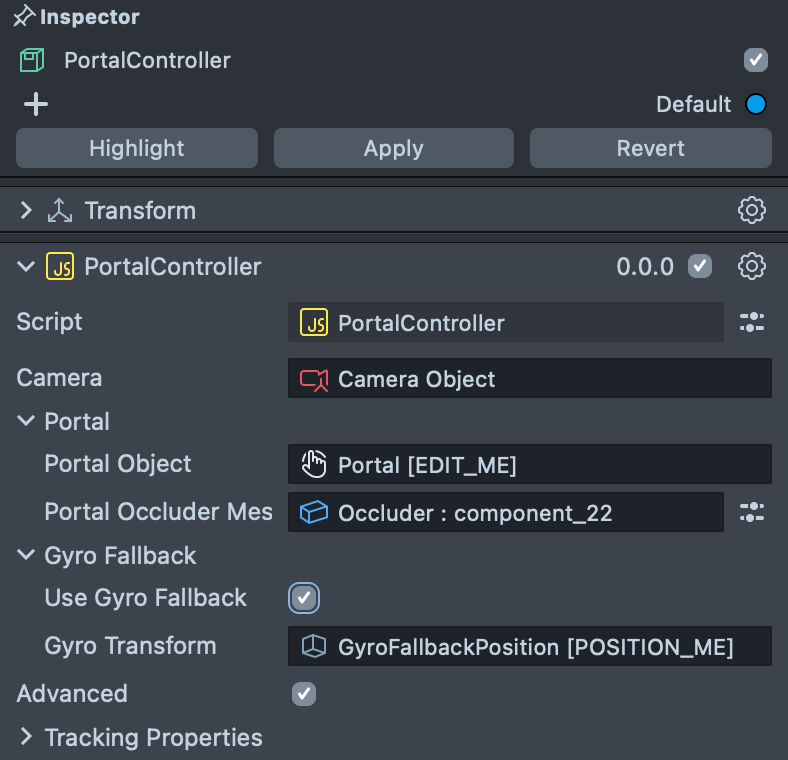Expand the Tracking Properties section
Screen dimensions: 788x760
[26, 738]
